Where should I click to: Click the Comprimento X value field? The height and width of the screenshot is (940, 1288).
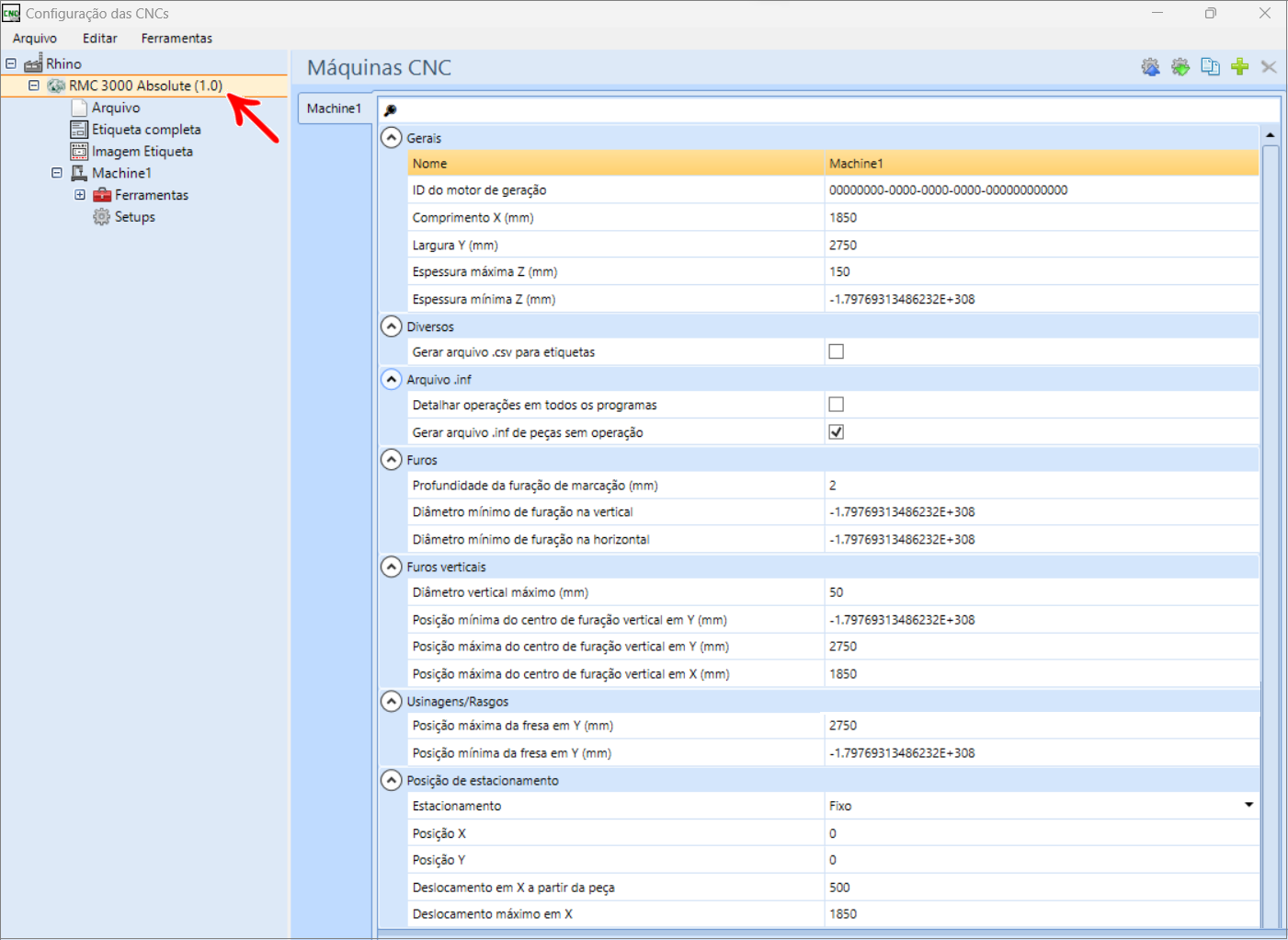[1042, 218]
